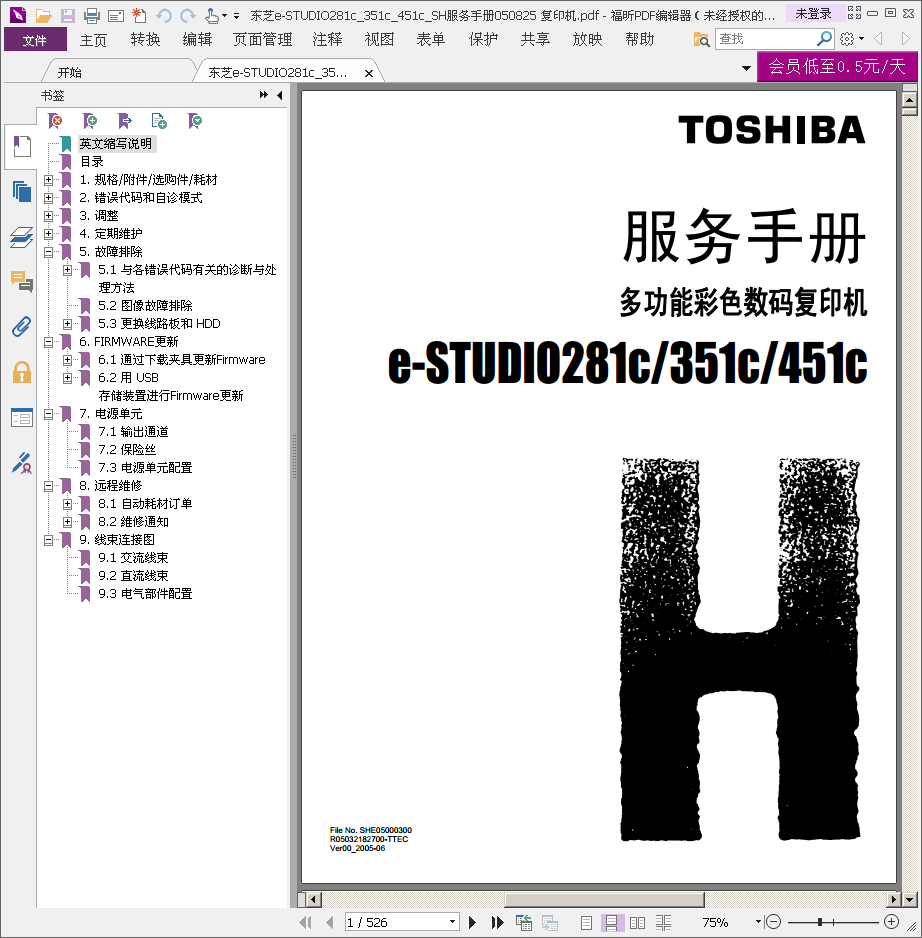Select the hand tool in quick toolbar
The image size is (922, 938).
click(211, 16)
